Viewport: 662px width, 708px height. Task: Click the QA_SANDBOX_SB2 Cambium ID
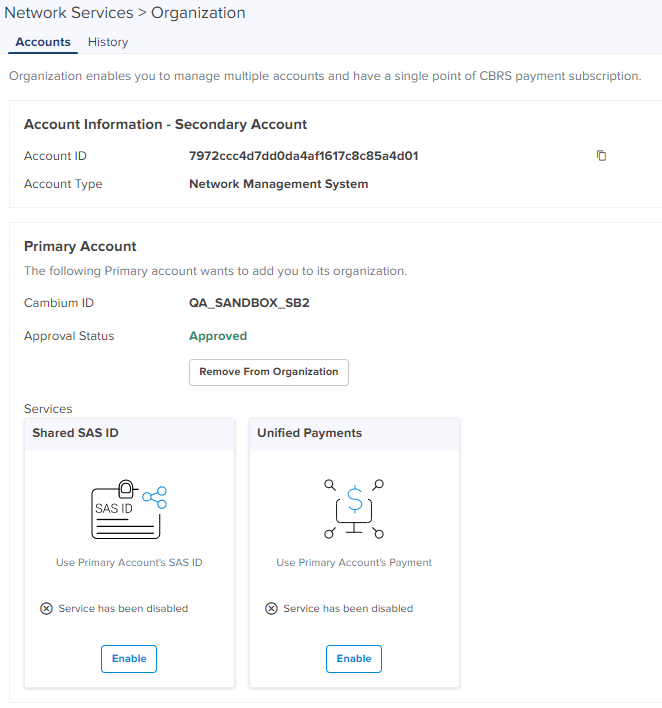249,303
